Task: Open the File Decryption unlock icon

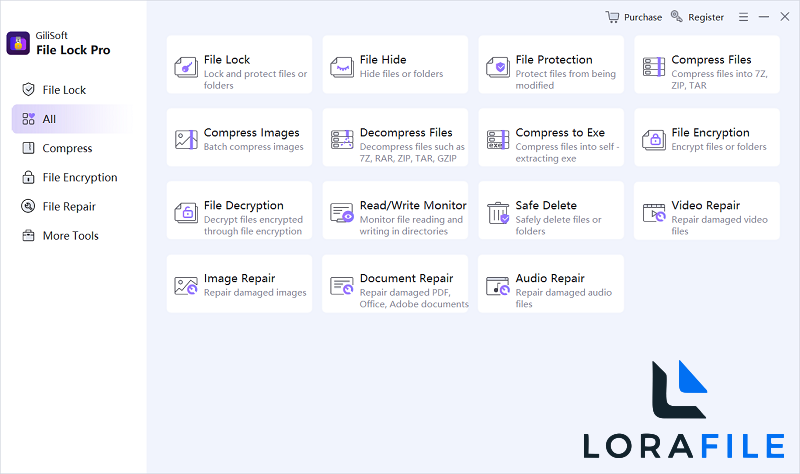Action: (x=186, y=213)
